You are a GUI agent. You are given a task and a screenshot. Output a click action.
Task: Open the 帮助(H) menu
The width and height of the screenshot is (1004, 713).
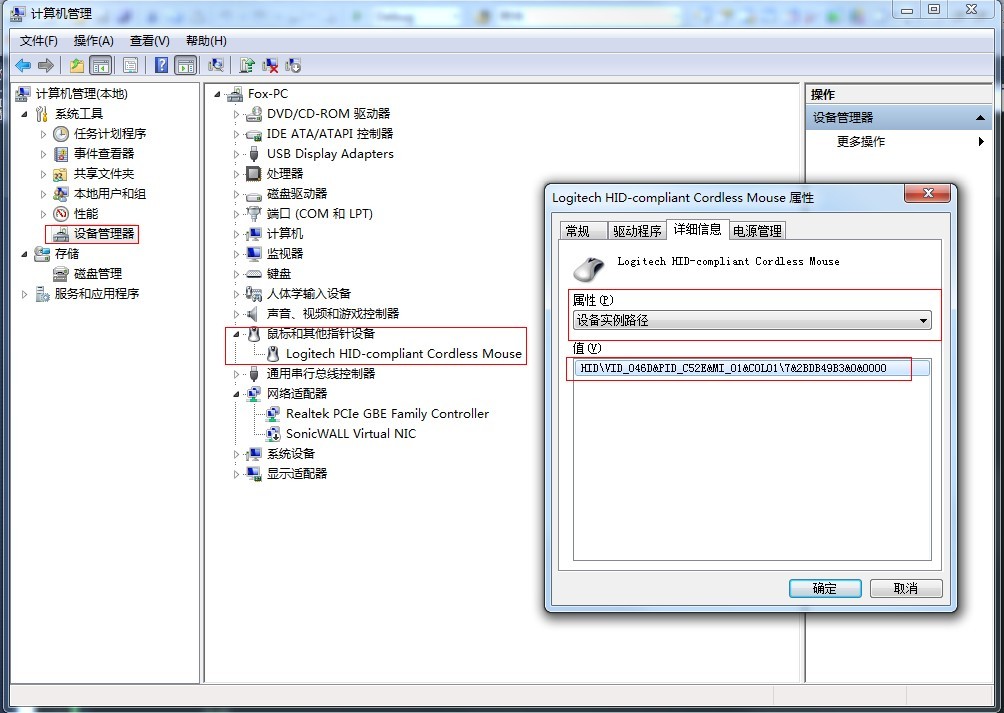pos(206,41)
